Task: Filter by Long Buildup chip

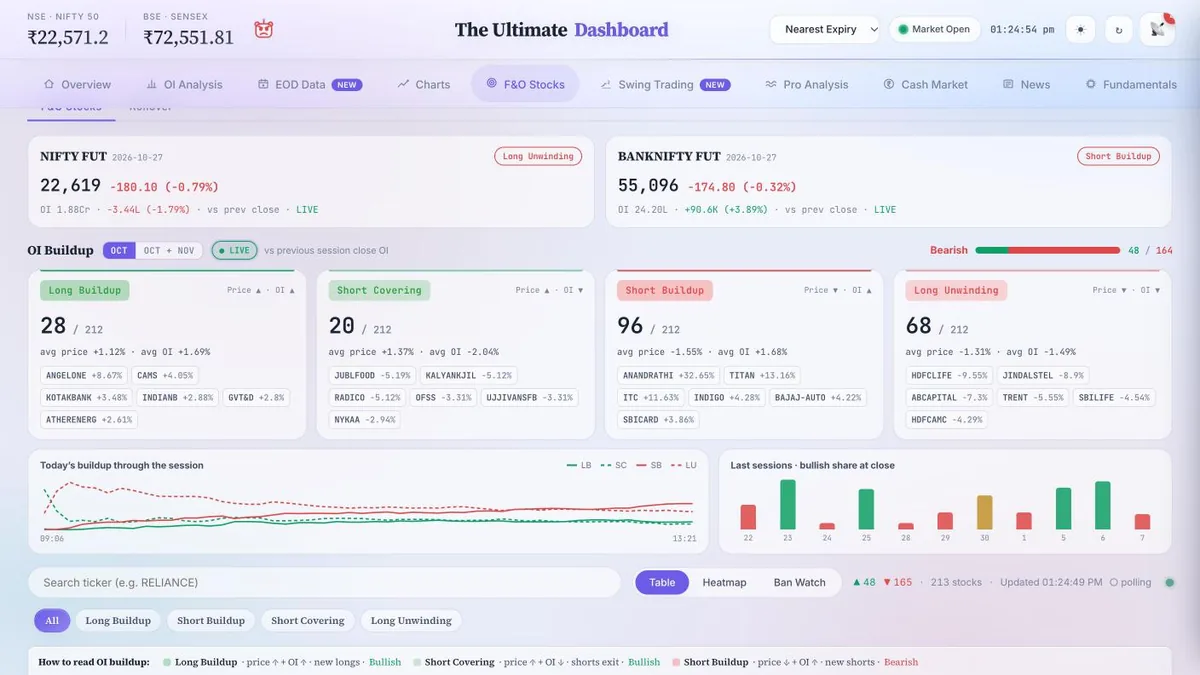Action: coord(118,621)
